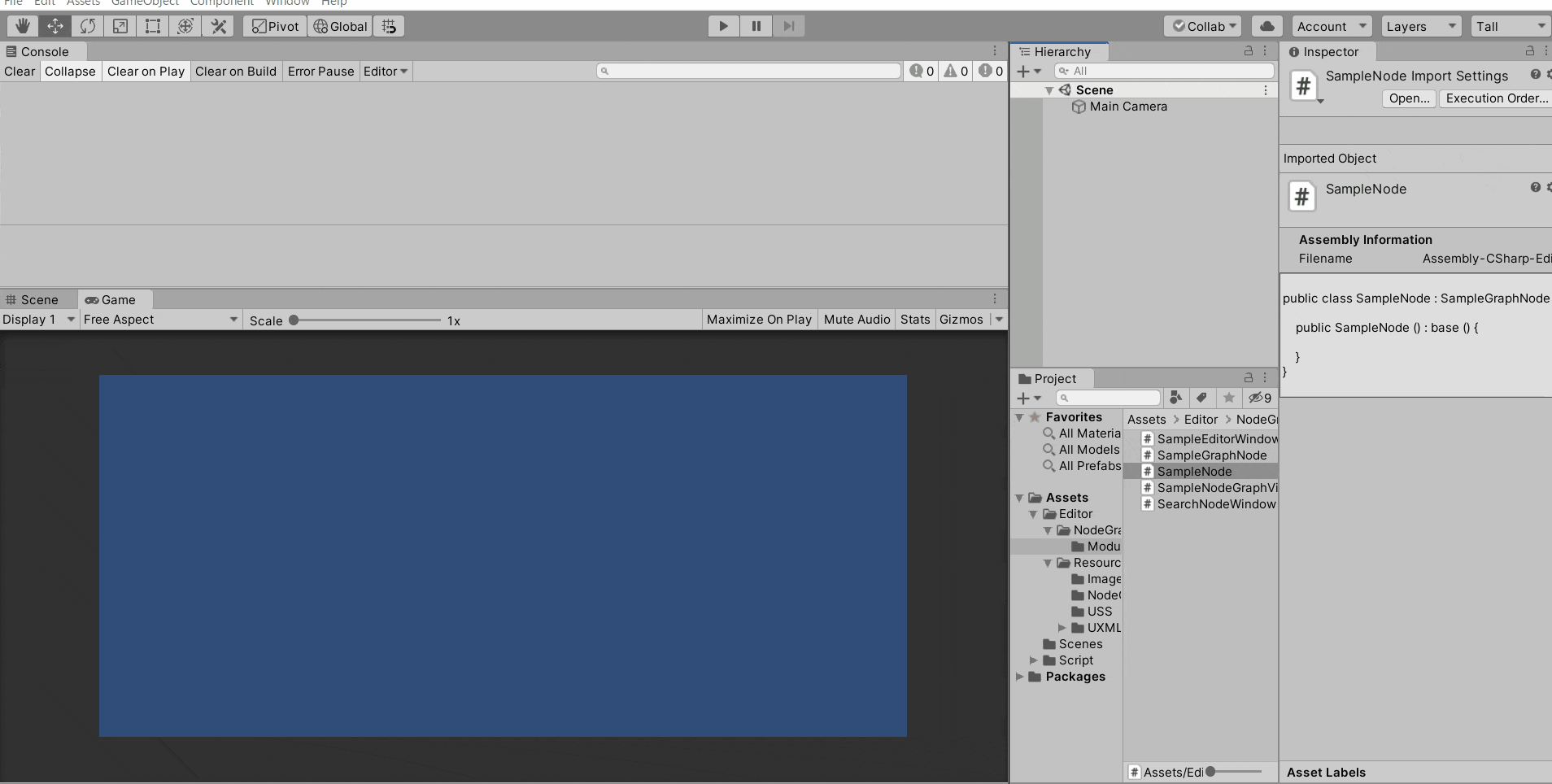
Task: Open Hierarchy panel options menu
Action: [x=1265, y=50]
